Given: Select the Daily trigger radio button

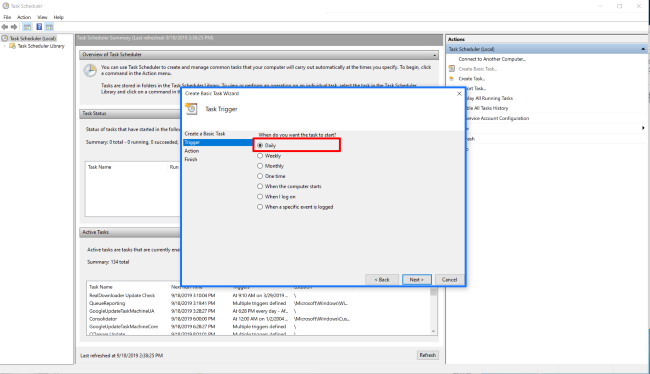Looking at the screenshot, I should [x=260, y=146].
